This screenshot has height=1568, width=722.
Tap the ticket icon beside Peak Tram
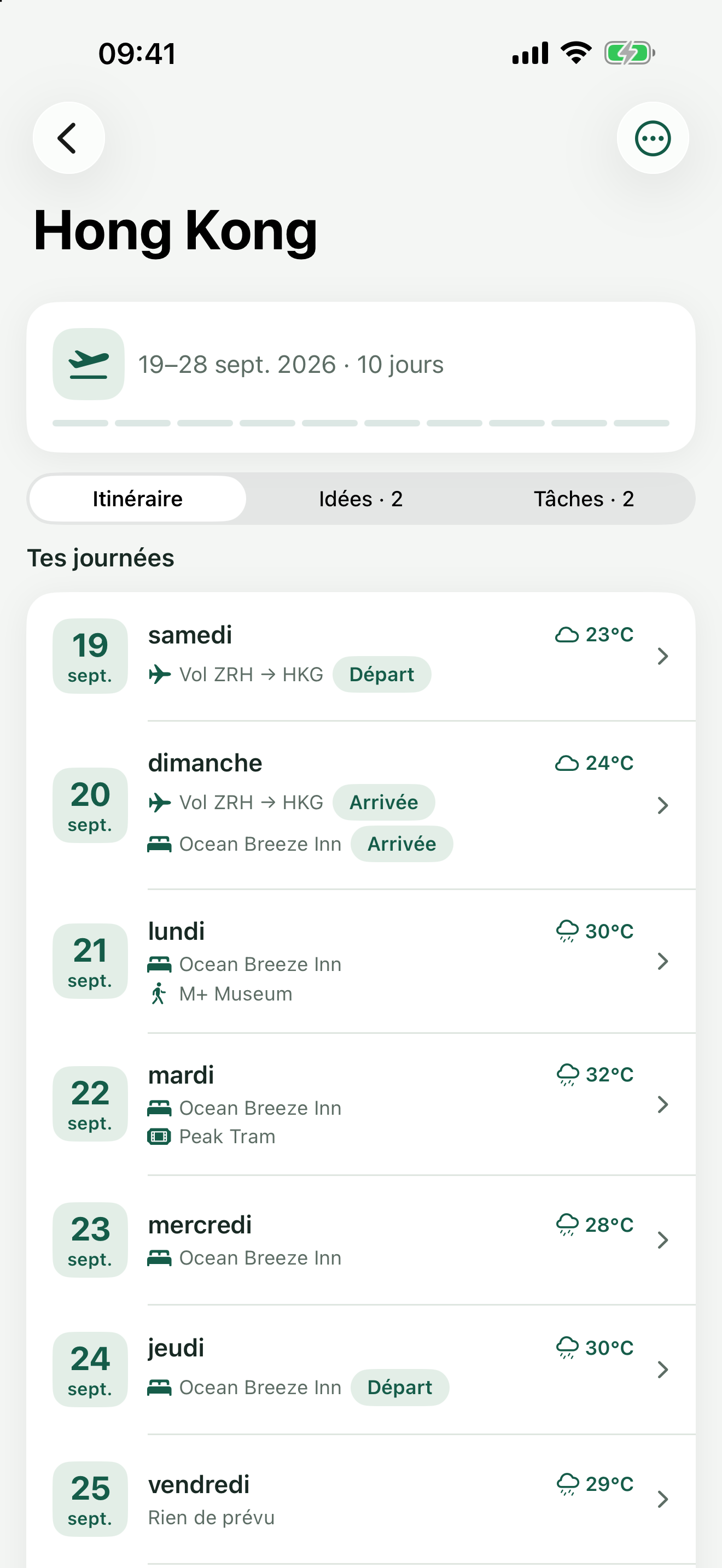coord(160,1137)
